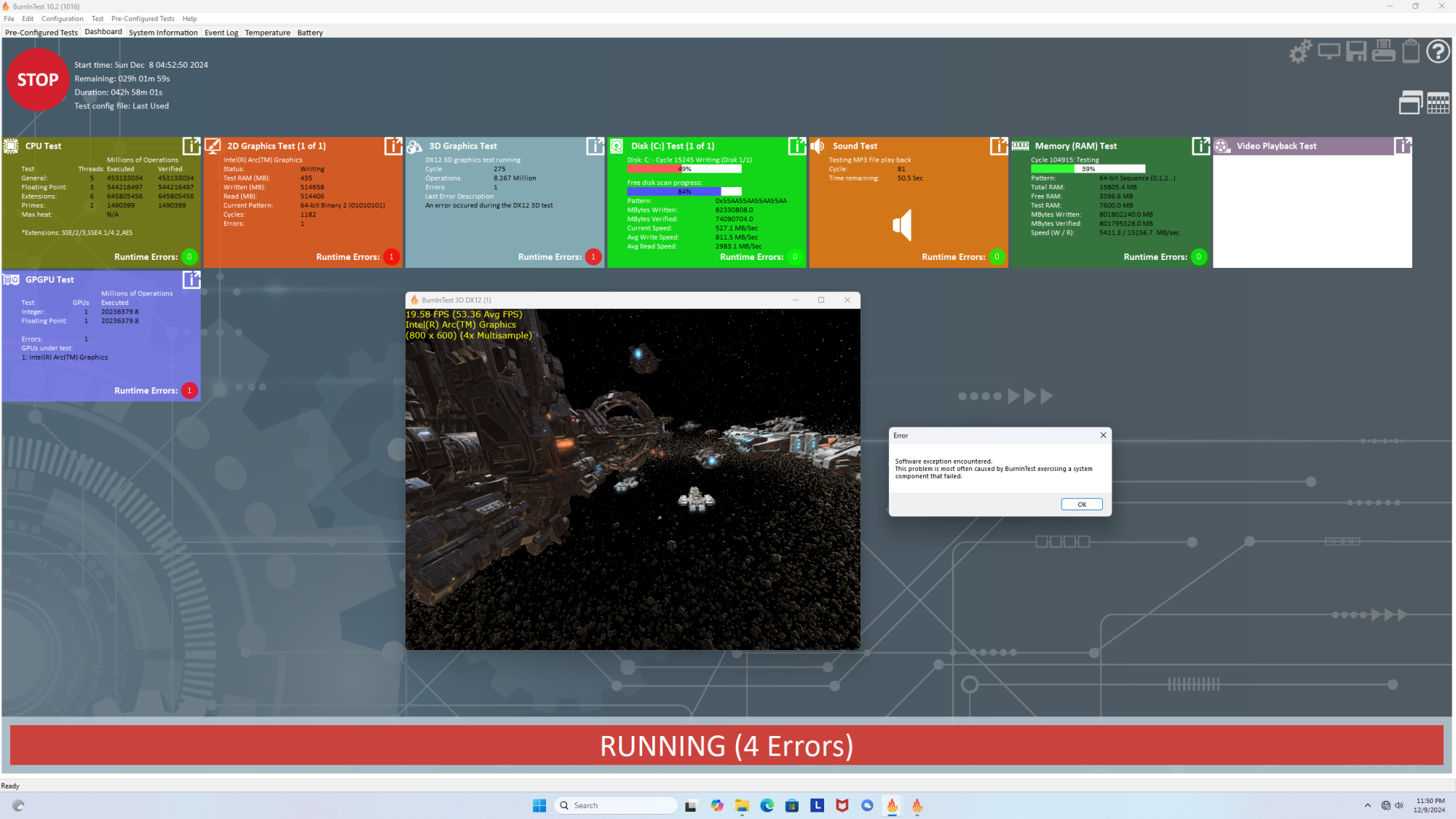Open the 3D Graphics Test info icon
1456x819 pixels.
pos(595,146)
